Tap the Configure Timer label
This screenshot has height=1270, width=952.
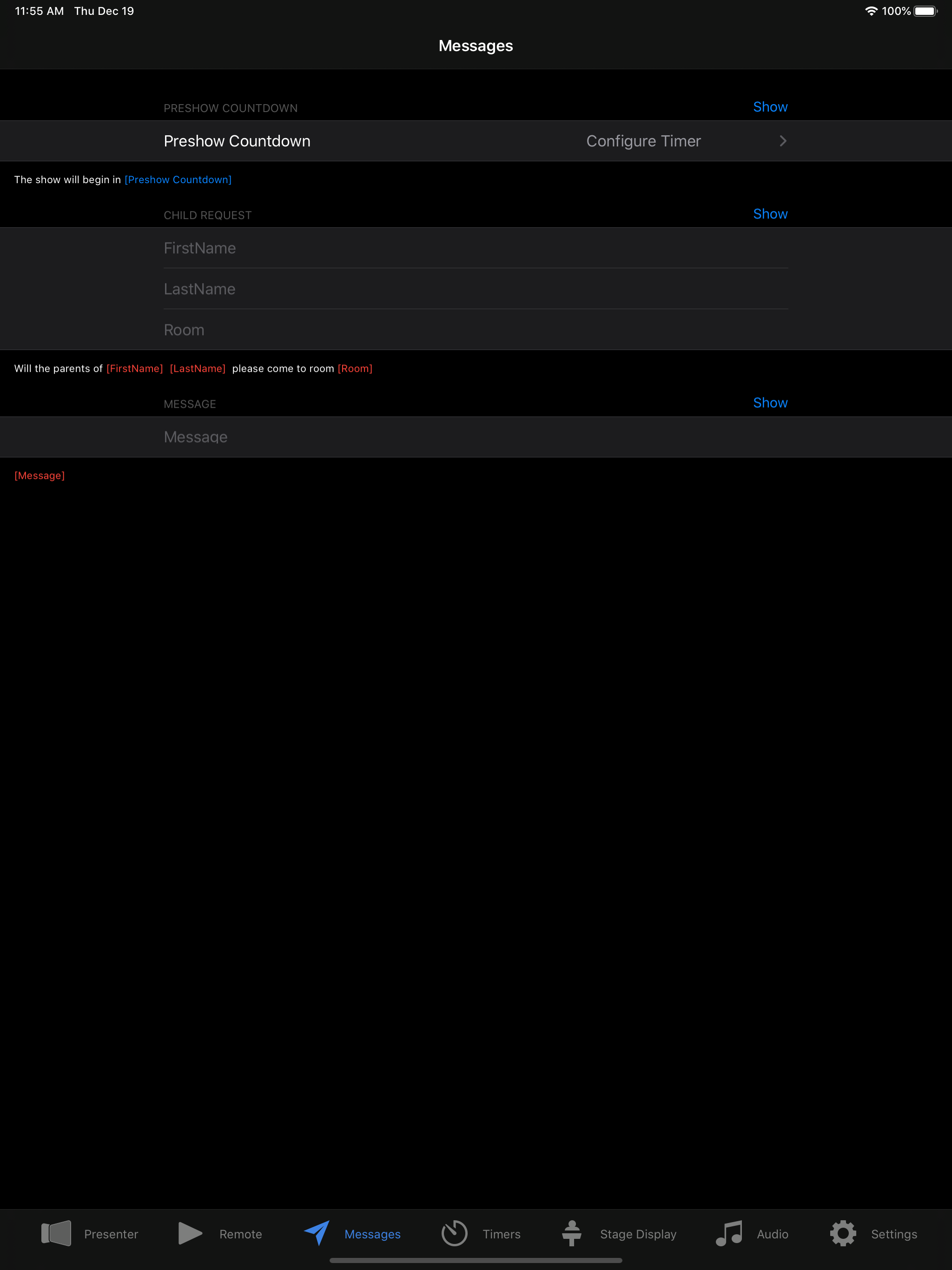coord(643,141)
